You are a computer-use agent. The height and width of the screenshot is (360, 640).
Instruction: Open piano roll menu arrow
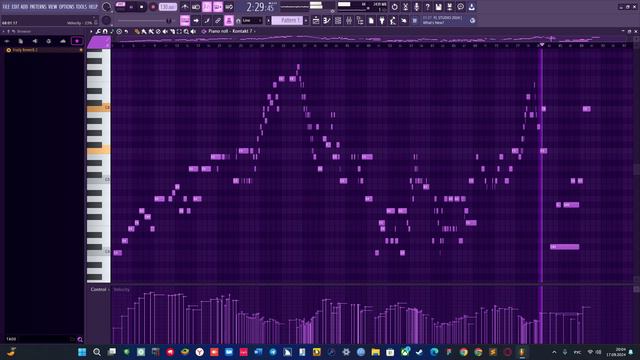pyautogui.click(x=91, y=31)
